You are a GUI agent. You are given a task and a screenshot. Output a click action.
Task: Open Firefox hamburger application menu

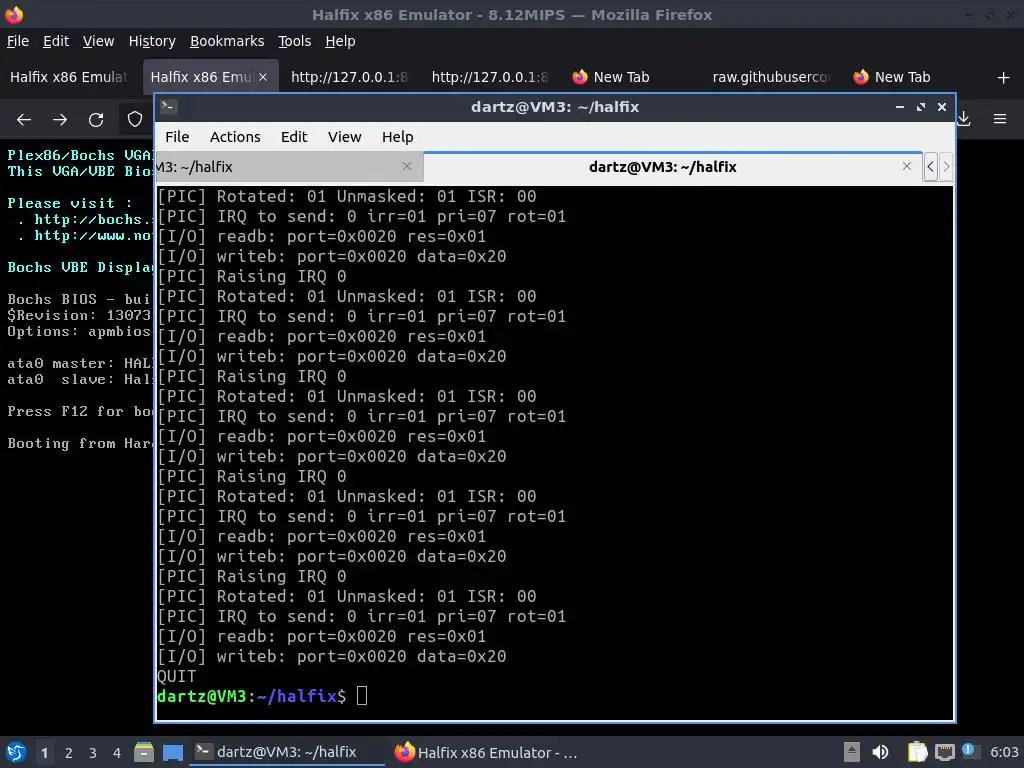coord(1000,119)
